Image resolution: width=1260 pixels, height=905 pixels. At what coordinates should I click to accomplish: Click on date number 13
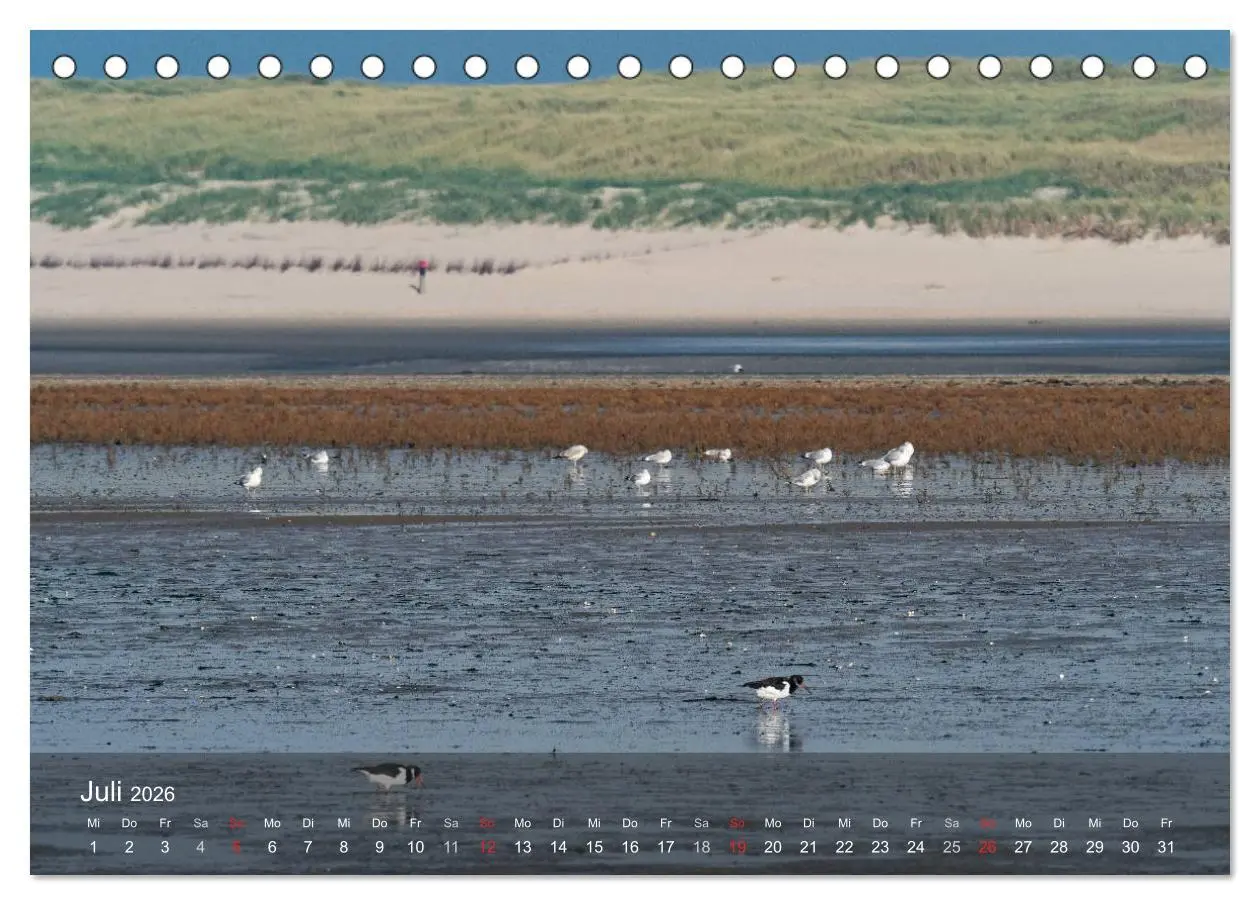pos(523,847)
